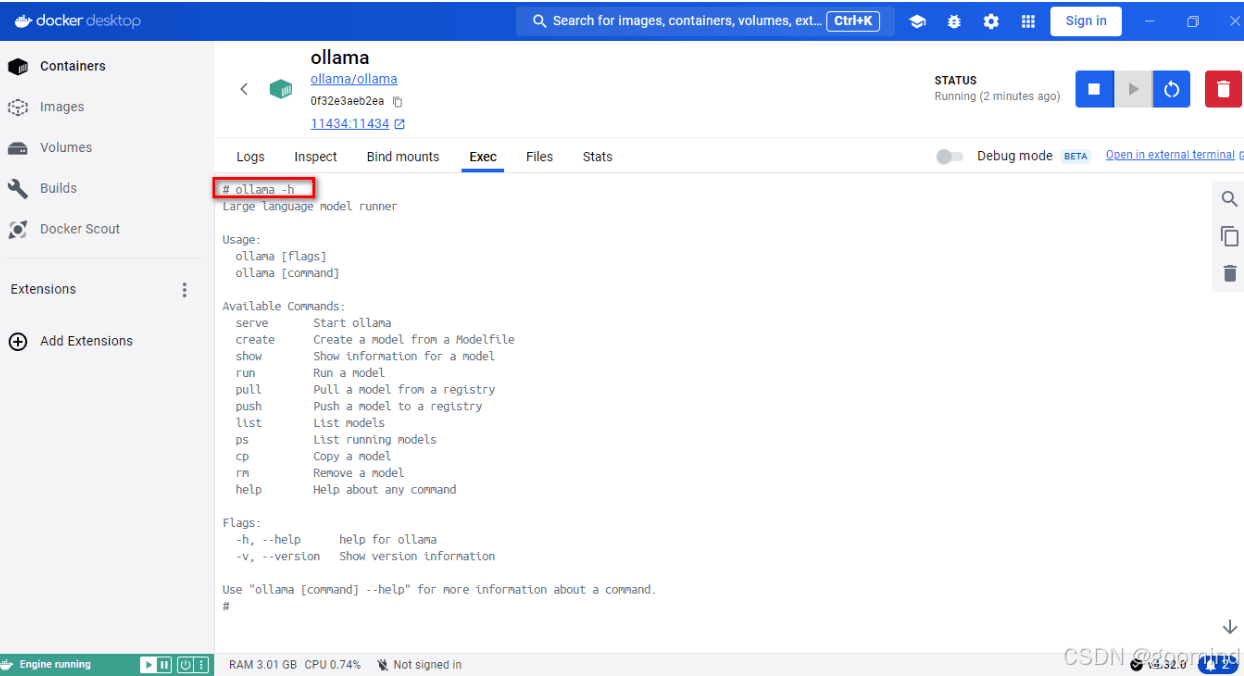Restart the ollama container
1244x676 pixels.
click(1171, 89)
